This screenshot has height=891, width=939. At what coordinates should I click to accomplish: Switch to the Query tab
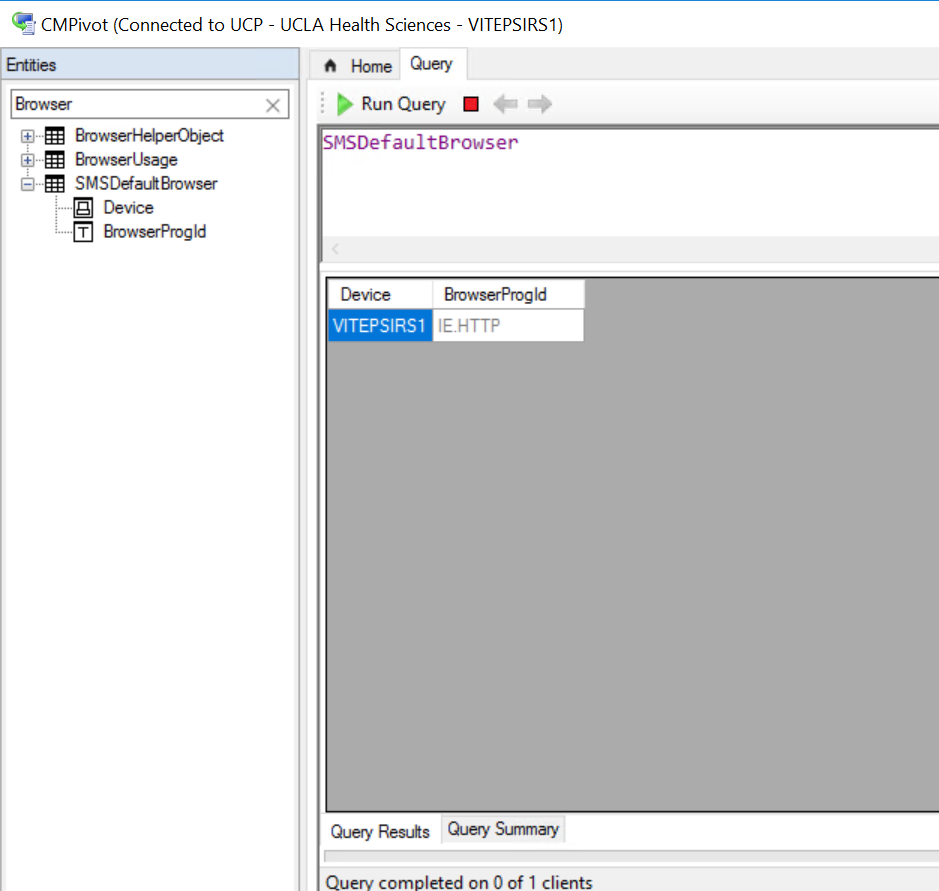pos(432,63)
